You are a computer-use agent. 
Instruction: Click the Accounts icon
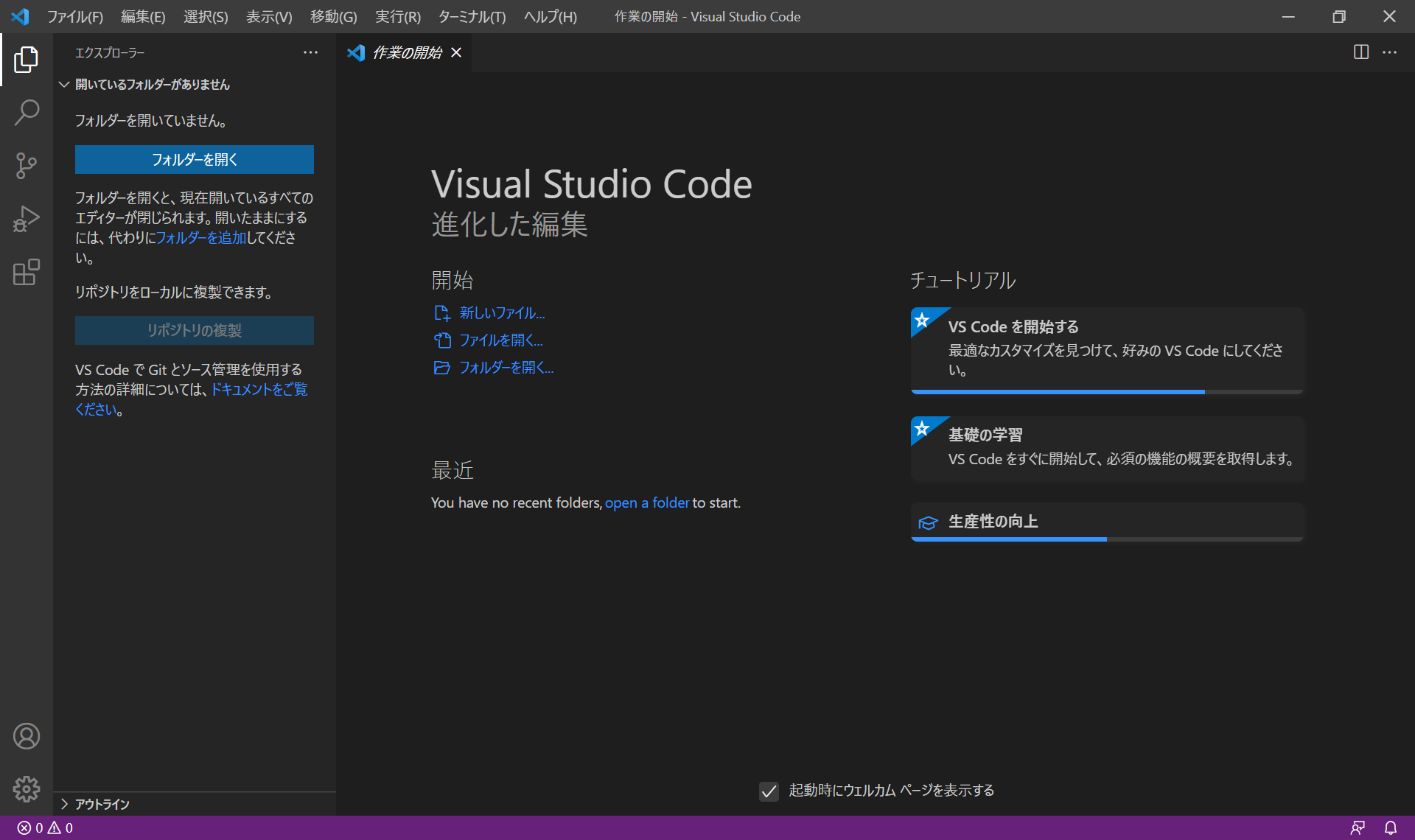pyautogui.click(x=27, y=736)
